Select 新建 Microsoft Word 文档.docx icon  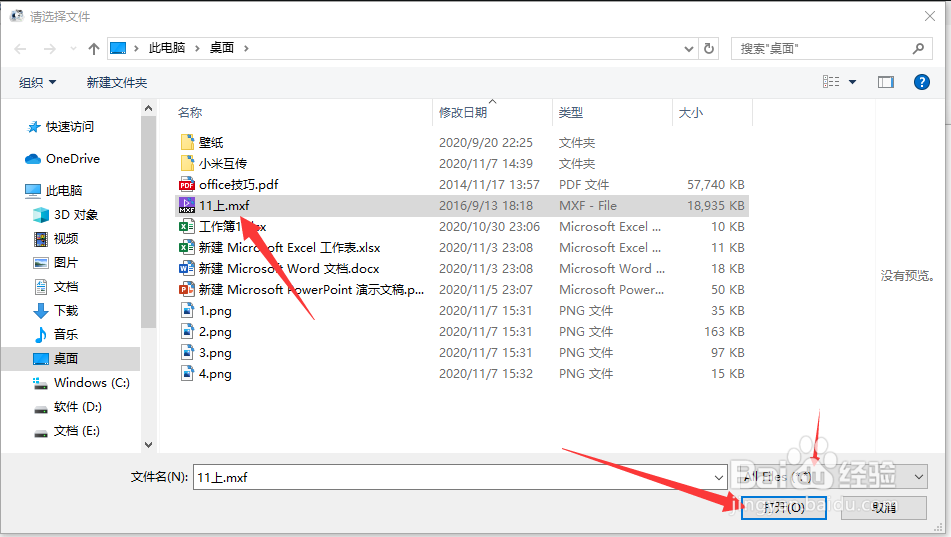pos(187,268)
